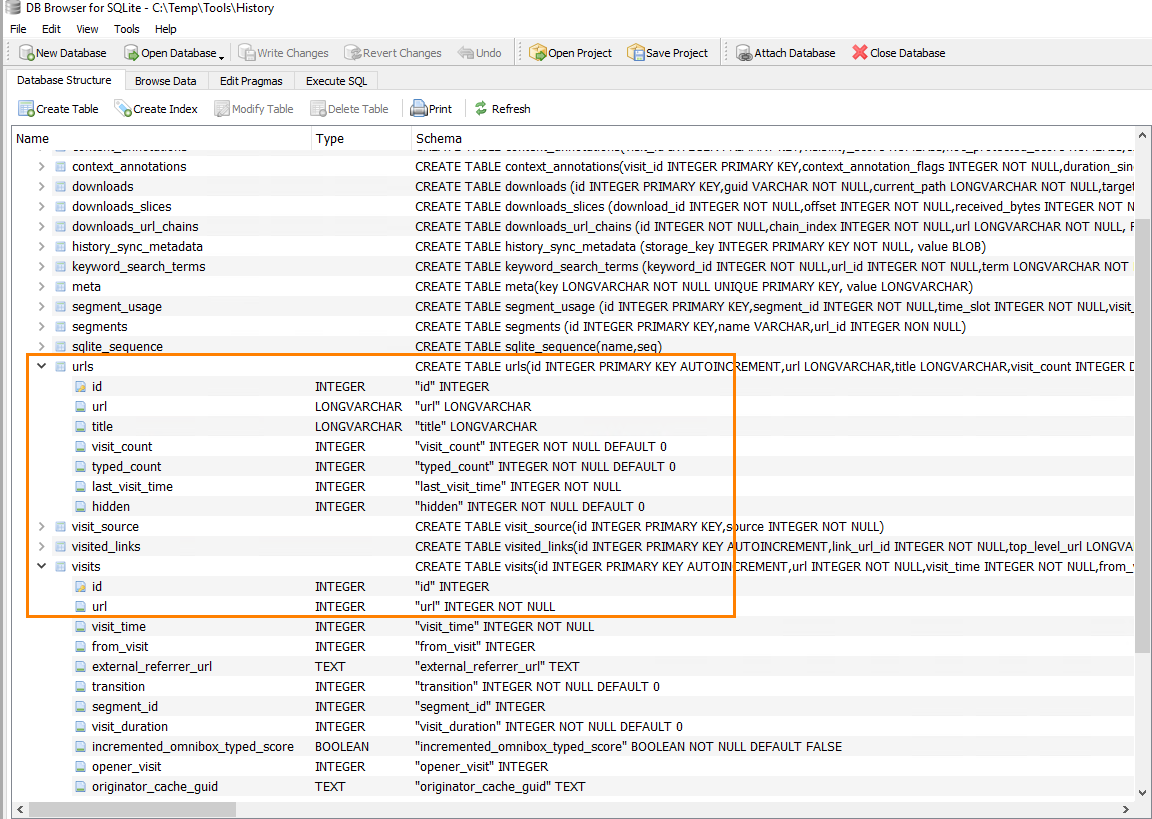Select the sqlite_sequence table row
The height and width of the screenshot is (819, 1152).
click(x=573, y=347)
